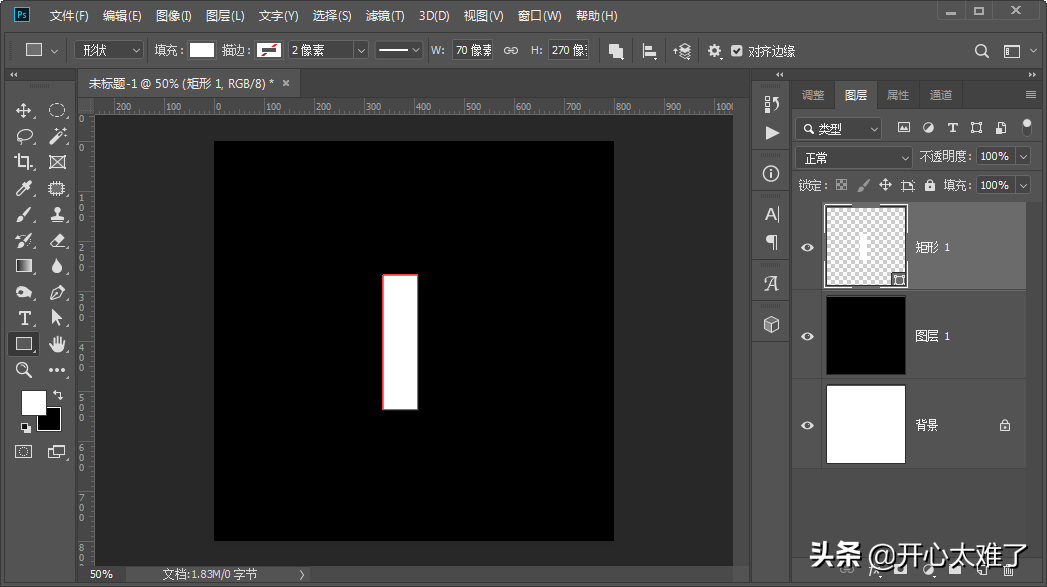The height and width of the screenshot is (587, 1047).
Task: Open the tool preset picker arrow
Action: click(x=55, y=51)
